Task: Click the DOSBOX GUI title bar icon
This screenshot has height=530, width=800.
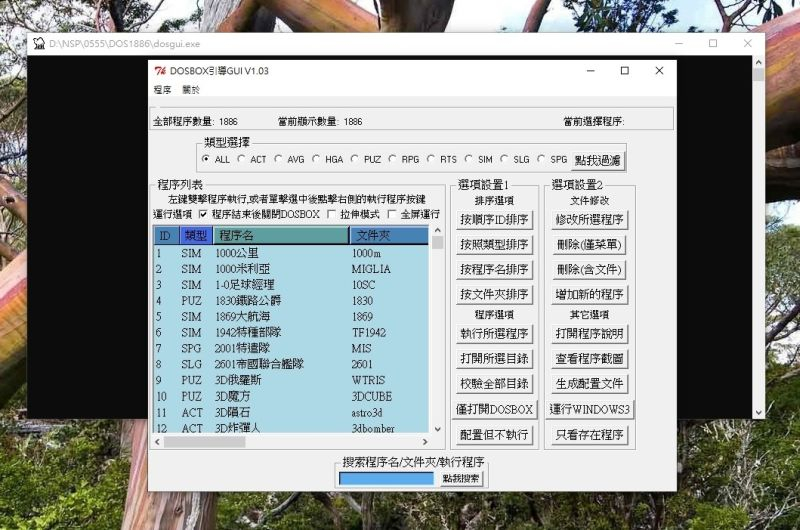Action: tap(160, 71)
